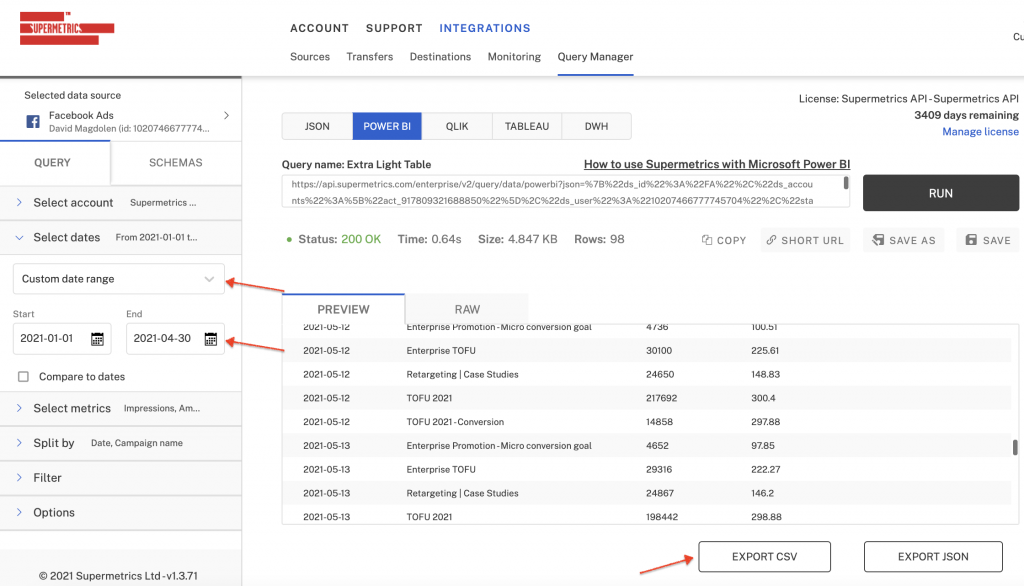Open the Schemas tab
This screenshot has width=1024, height=586.
point(175,163)
